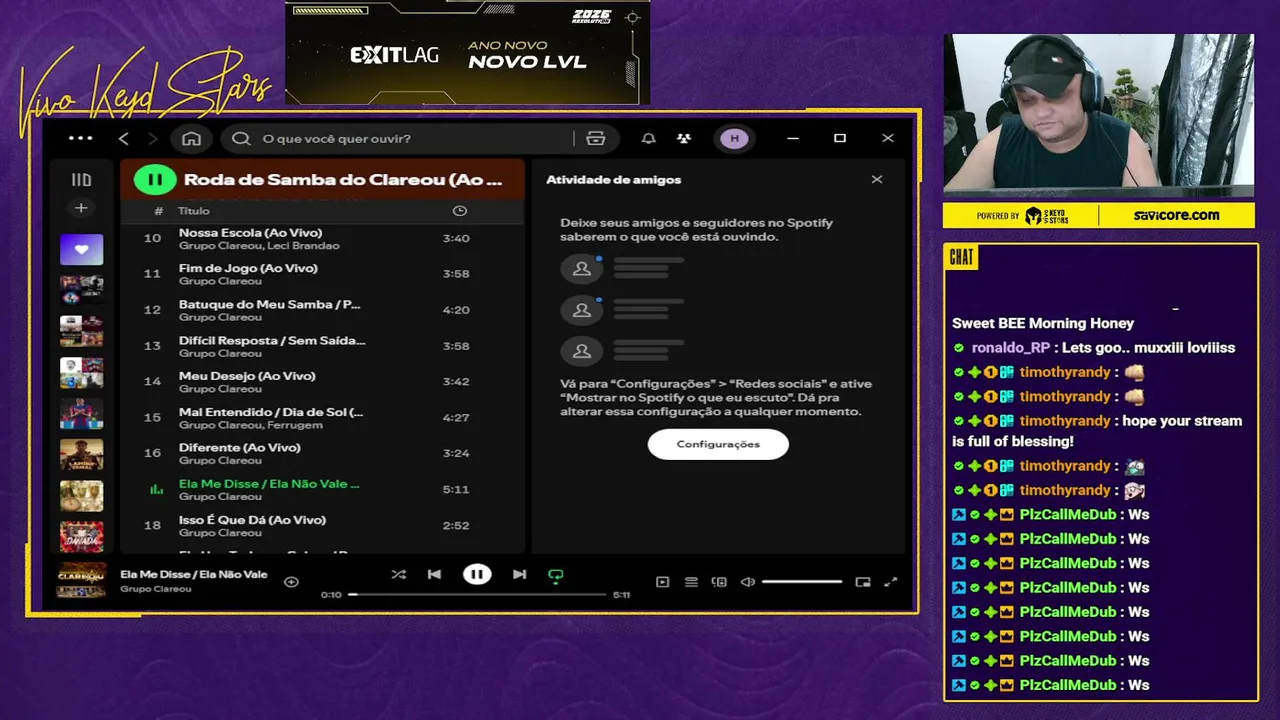Create a playlist with plus button
This screenshot has width=1280, height=720.
81,208
